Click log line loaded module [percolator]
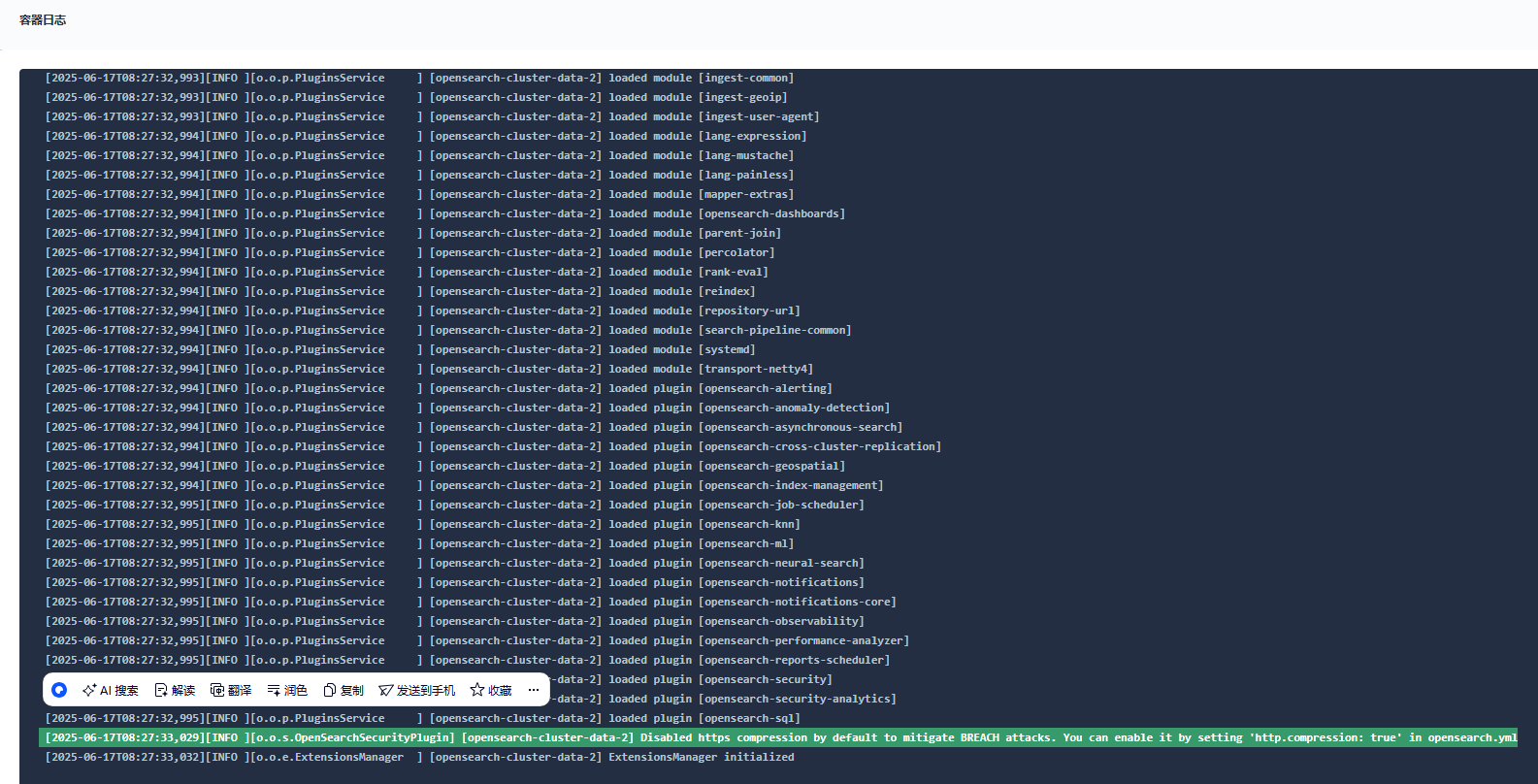Viewport: 1538px width, 784px height. coord(410,252)
